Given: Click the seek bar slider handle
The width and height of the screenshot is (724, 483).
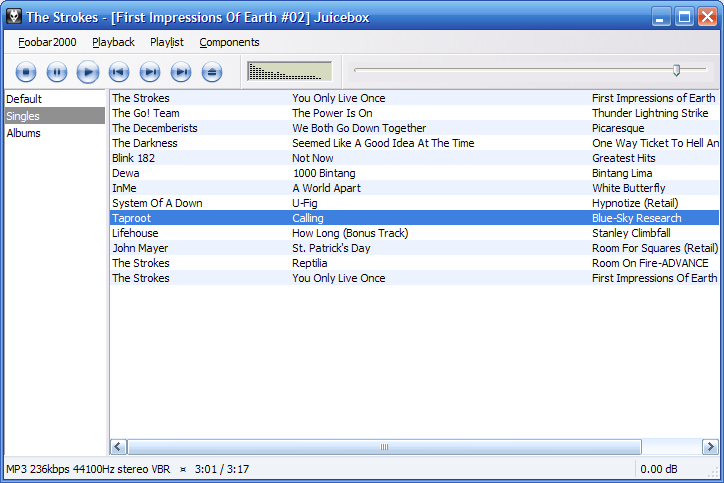Looking at the screenshot, I should pyautogui.click(x=676, y=70).
